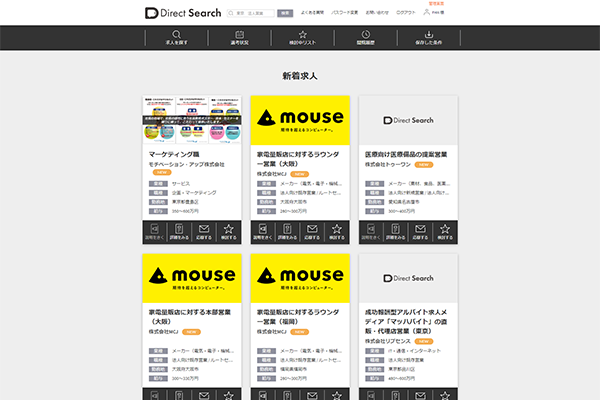Open 検討中リスト star list in the nav bar
600x400 pixels.
pyautogui.click(x=302, y=38)
